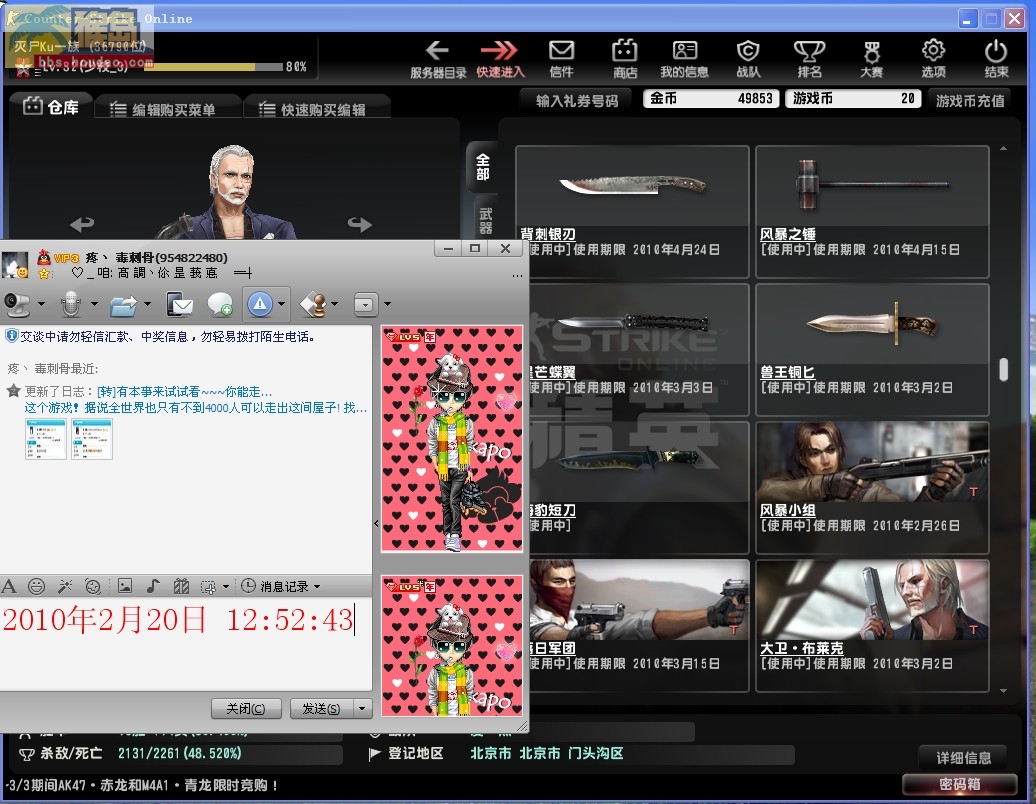This screenshot has height=804, width=1036.
Task: Click the magic wand emoticon icon
Action: click(65, 586)
